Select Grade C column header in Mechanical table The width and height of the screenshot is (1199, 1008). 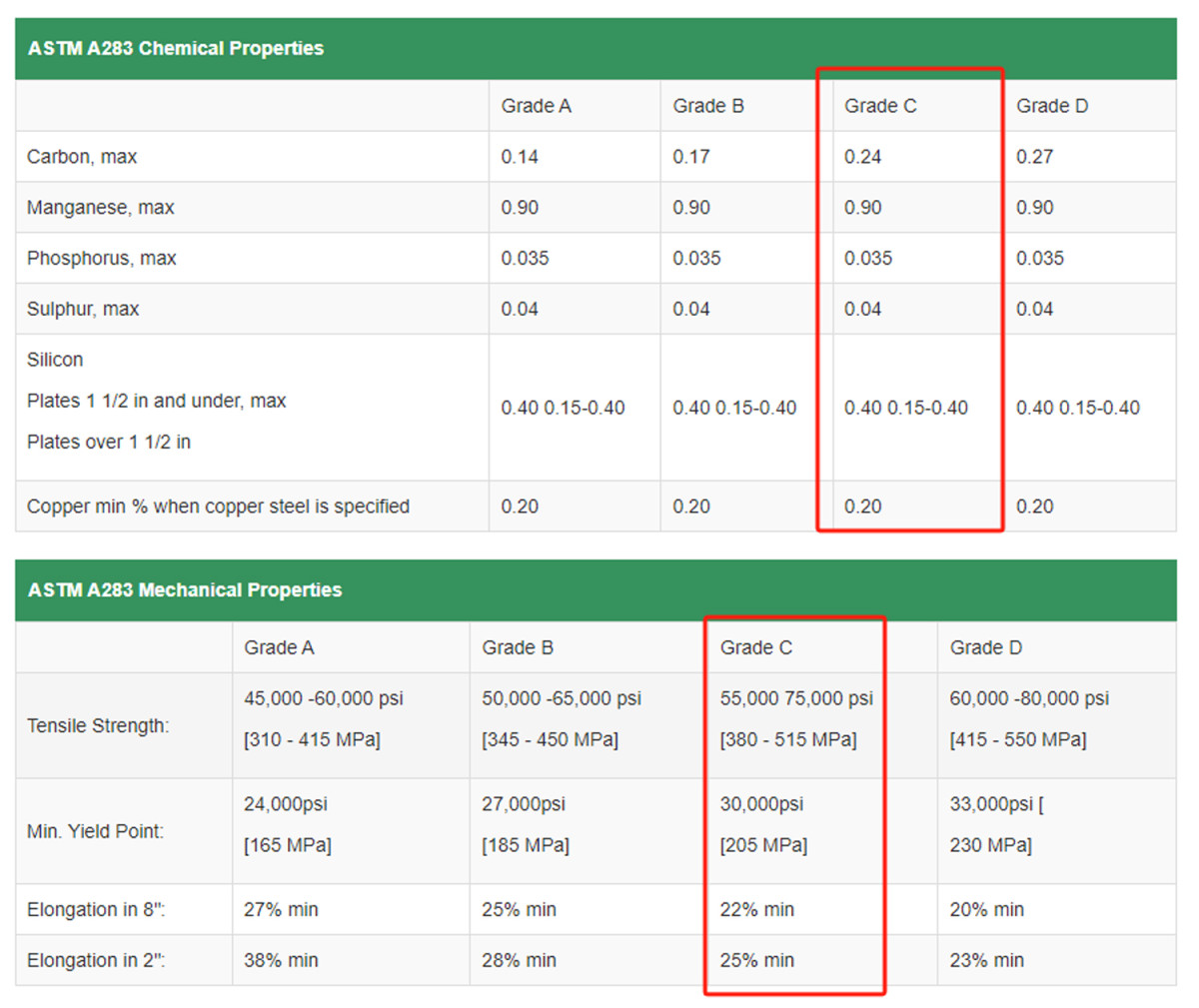click(x=755, y=647)
